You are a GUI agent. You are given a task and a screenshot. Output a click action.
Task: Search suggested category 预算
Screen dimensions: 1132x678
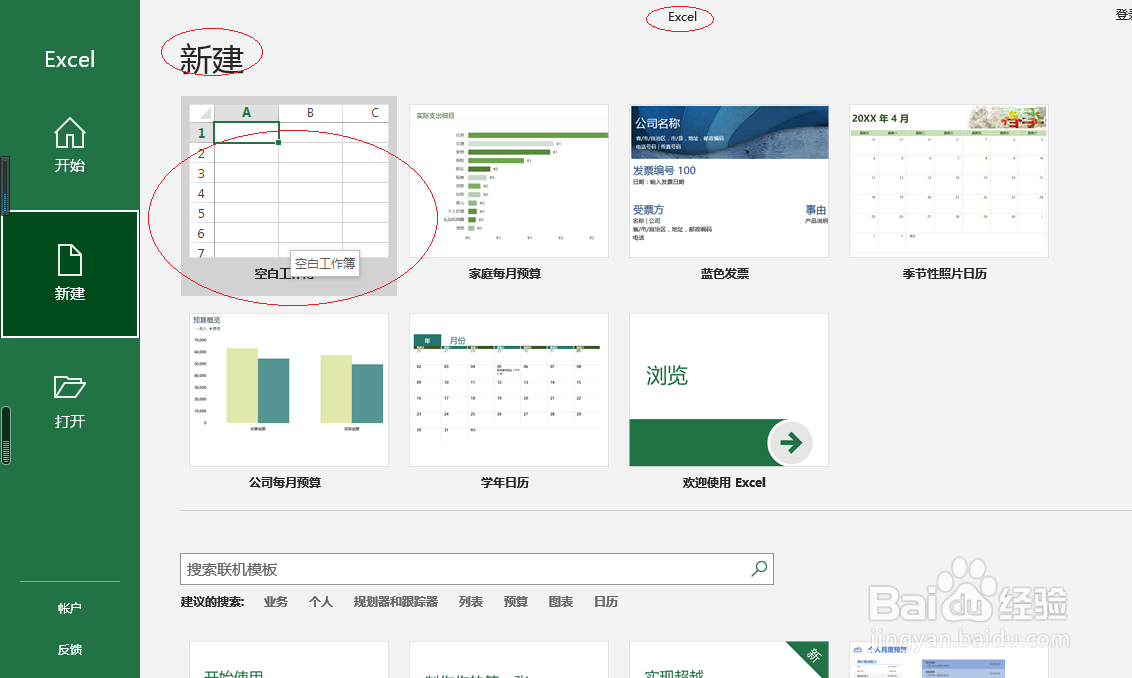coord(515,601)
